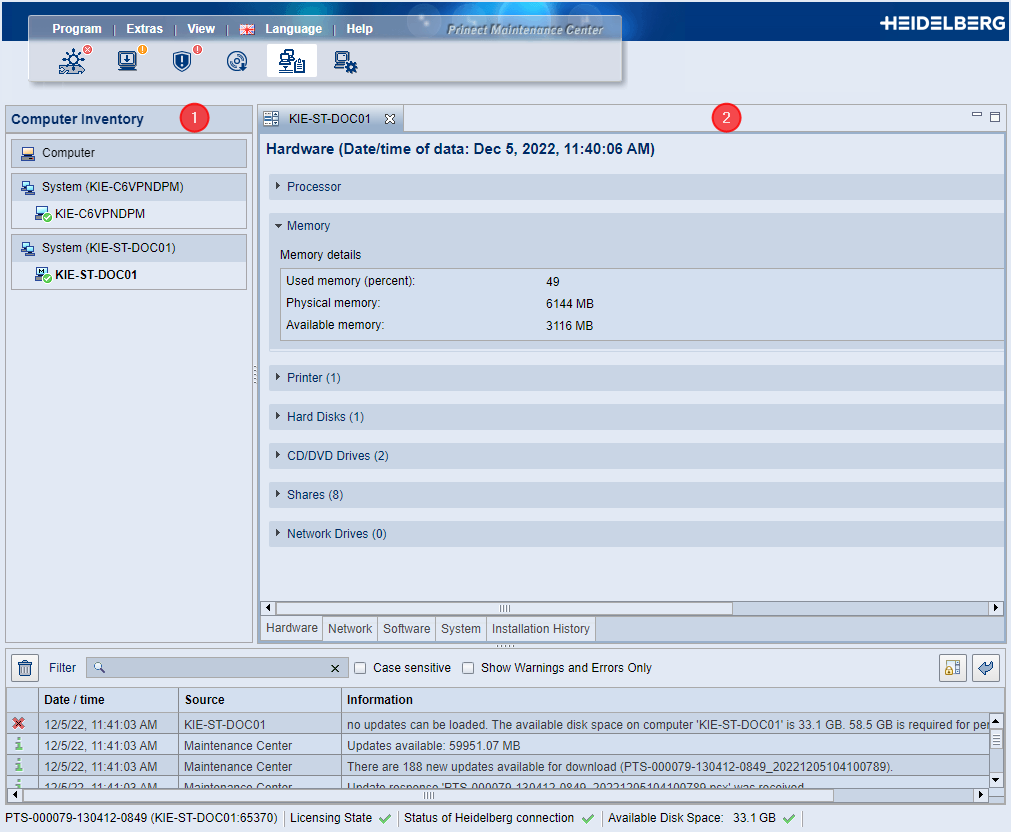
Task: Click the log filter search field
Action: click(215, 668)
